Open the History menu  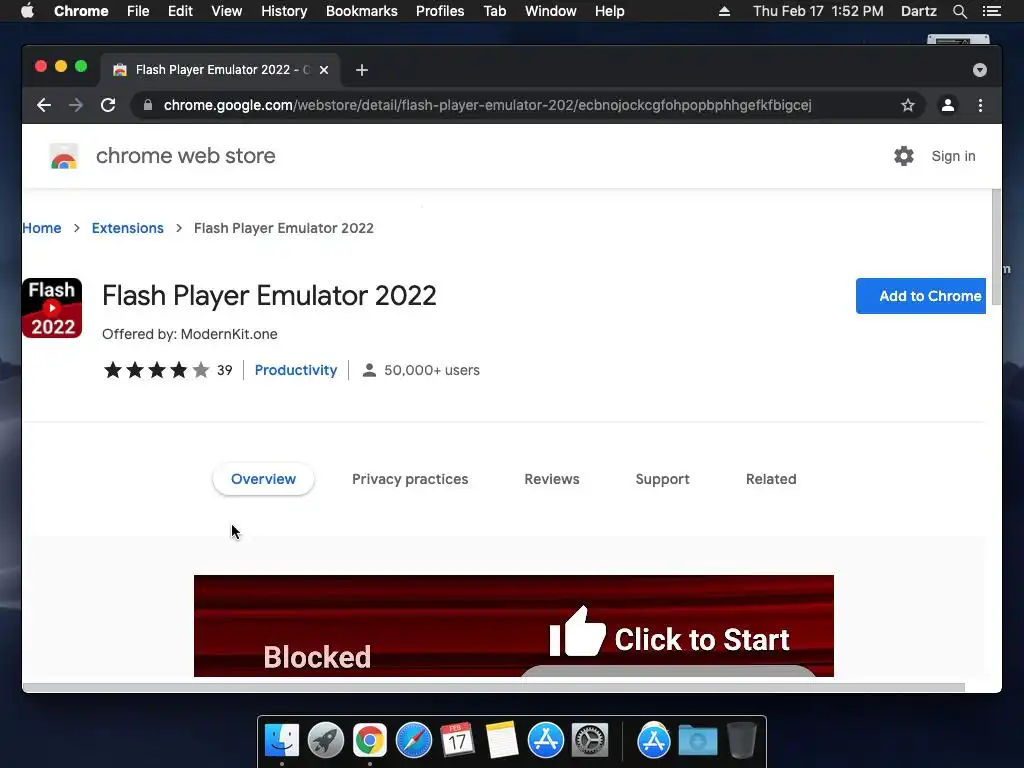pos(284,11)
